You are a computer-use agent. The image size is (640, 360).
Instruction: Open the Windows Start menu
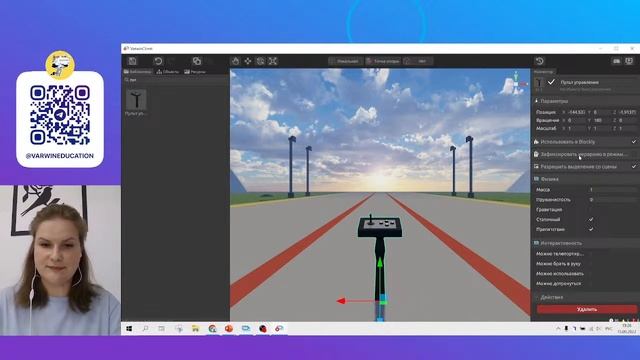click(129, 329)
